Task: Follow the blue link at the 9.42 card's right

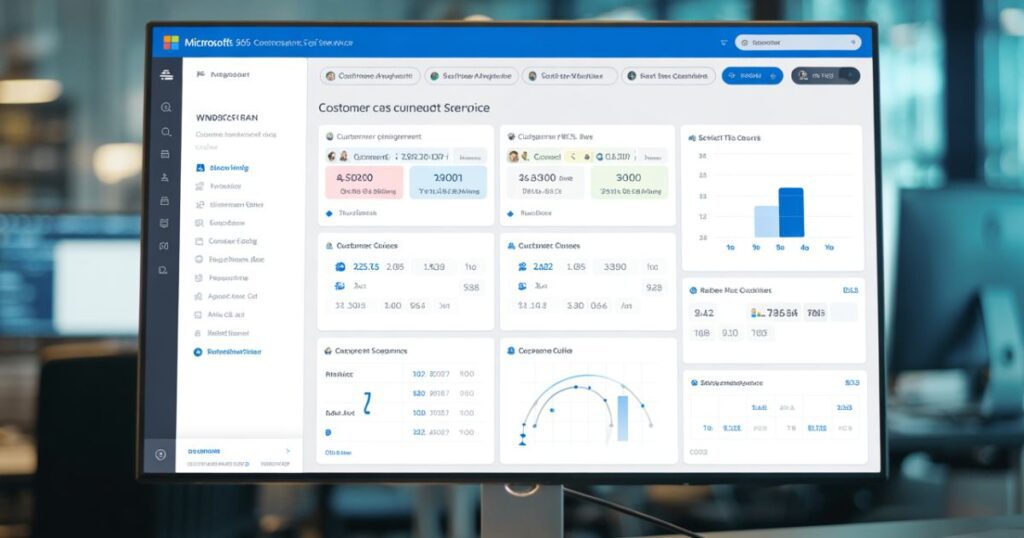Action: 850,290
